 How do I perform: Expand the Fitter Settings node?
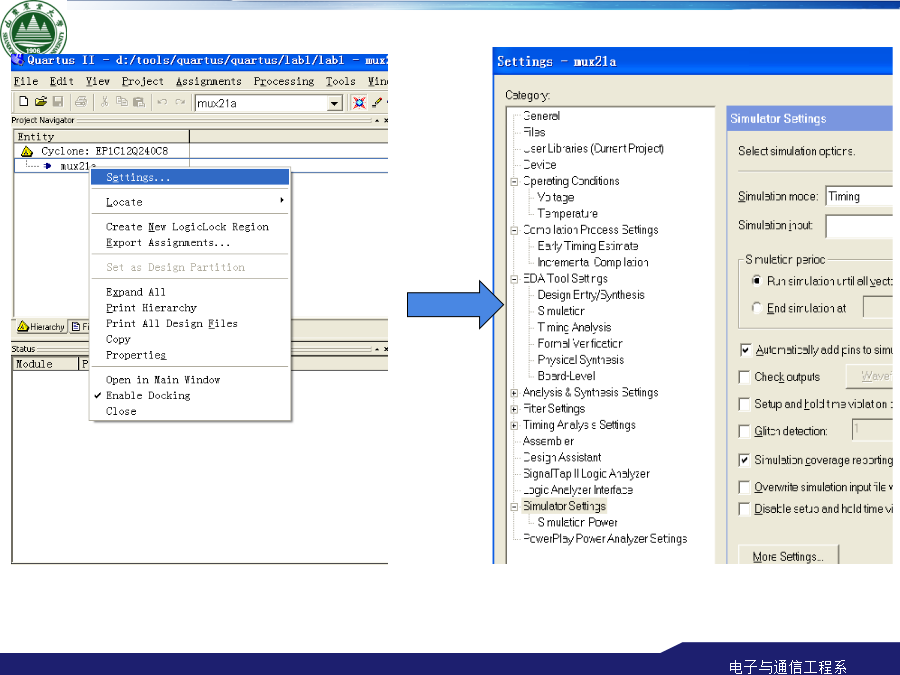514,410
